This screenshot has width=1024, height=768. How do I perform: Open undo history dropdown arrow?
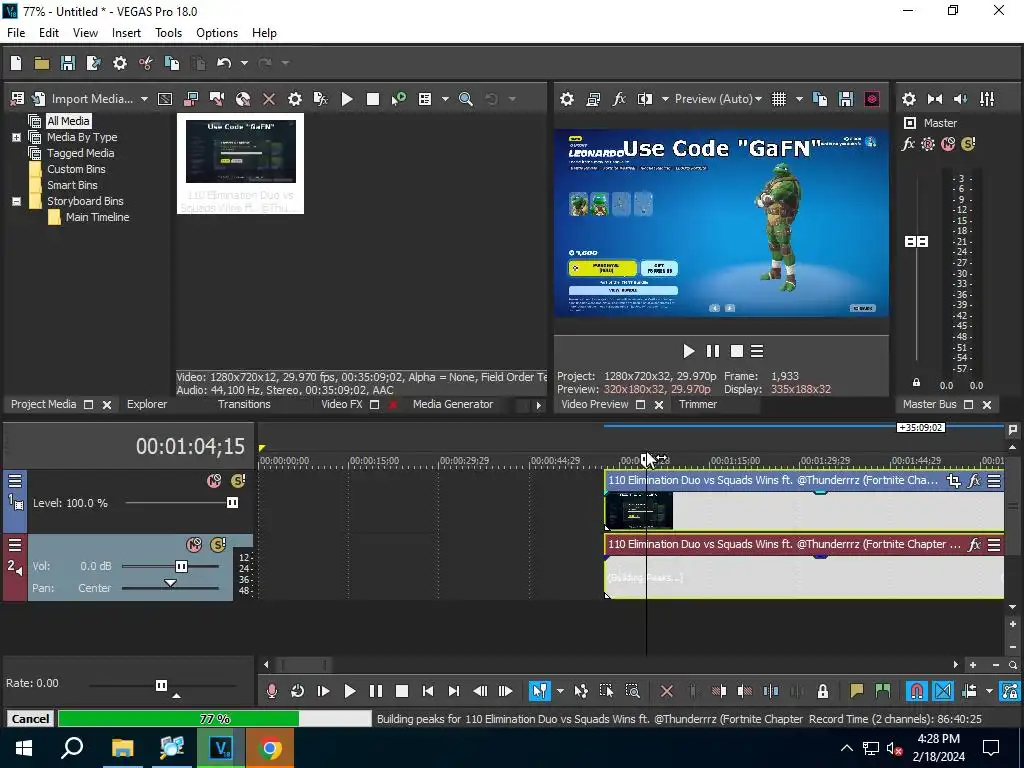[x=244, y=63]
